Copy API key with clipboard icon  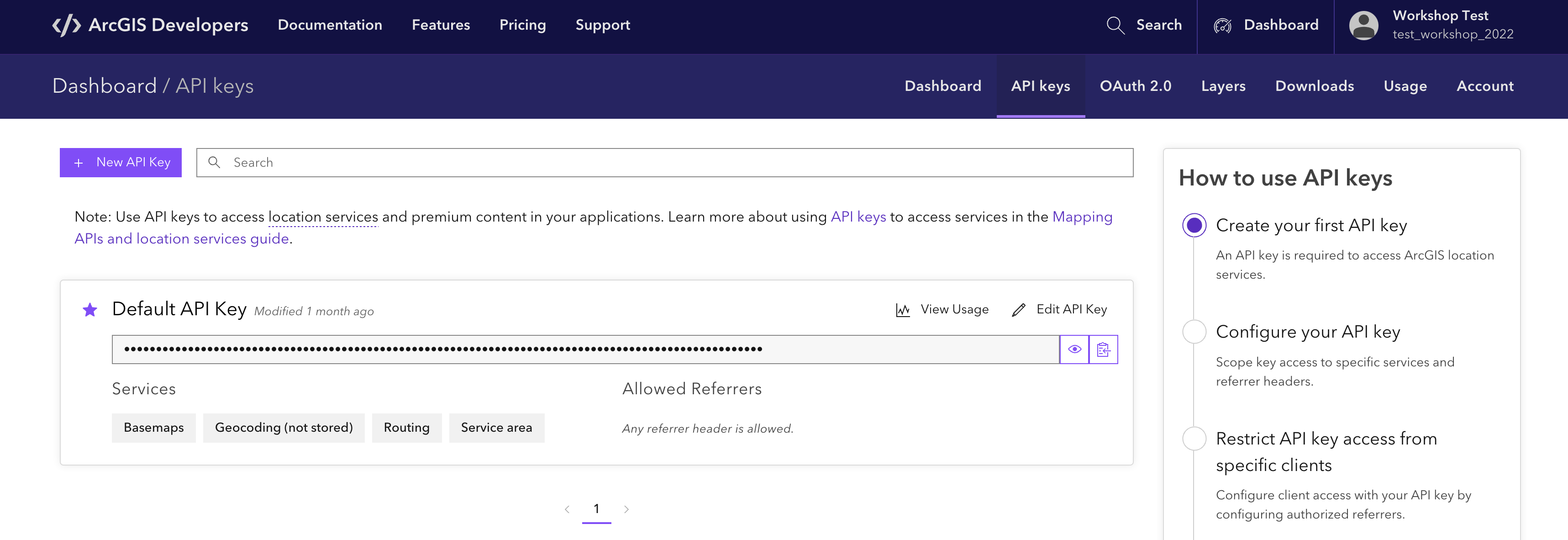pyautogui.click(x=1104, y=349)
